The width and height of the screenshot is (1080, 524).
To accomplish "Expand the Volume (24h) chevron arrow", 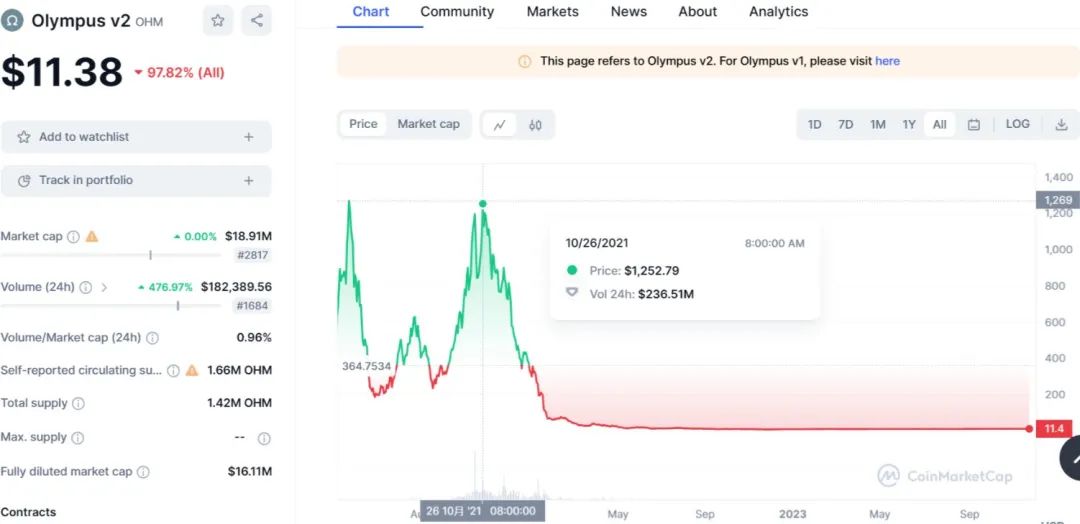I will [x=104, y=288].
